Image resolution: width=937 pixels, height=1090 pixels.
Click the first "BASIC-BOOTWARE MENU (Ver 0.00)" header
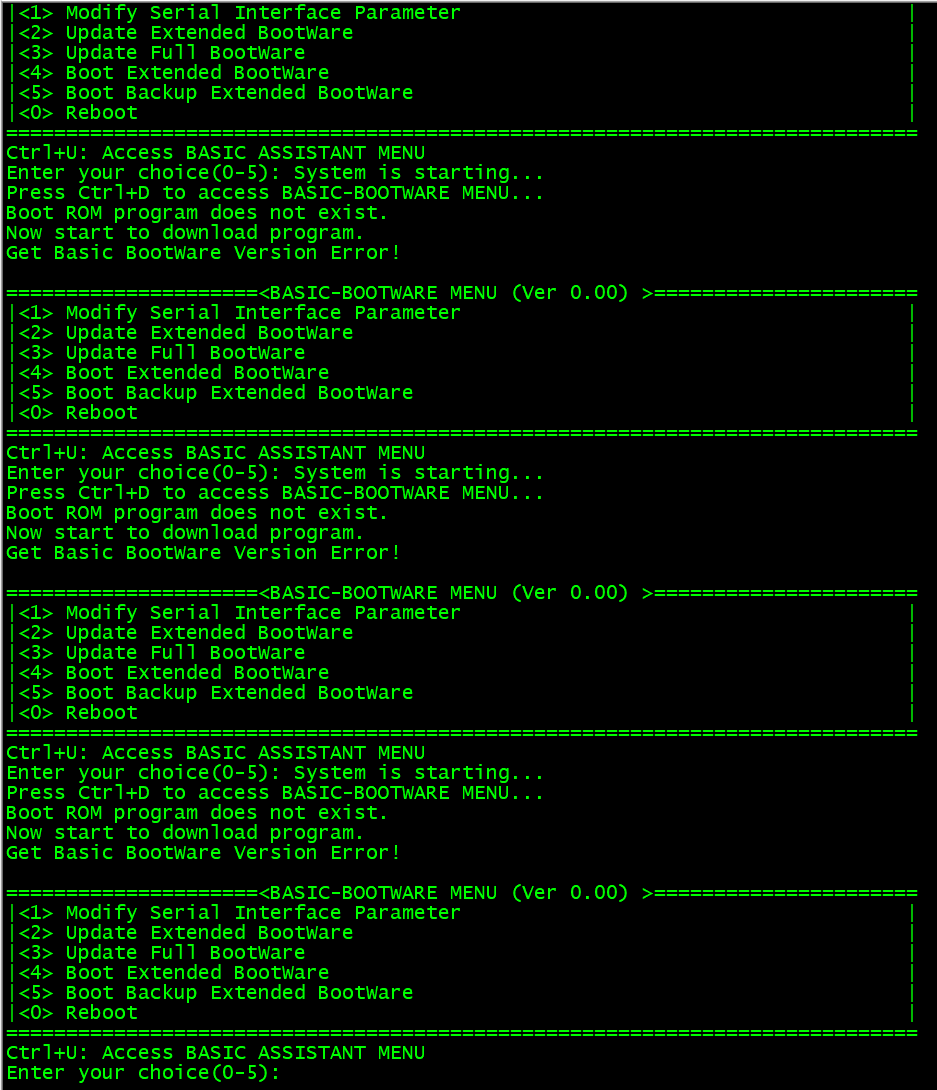(449, 293)
